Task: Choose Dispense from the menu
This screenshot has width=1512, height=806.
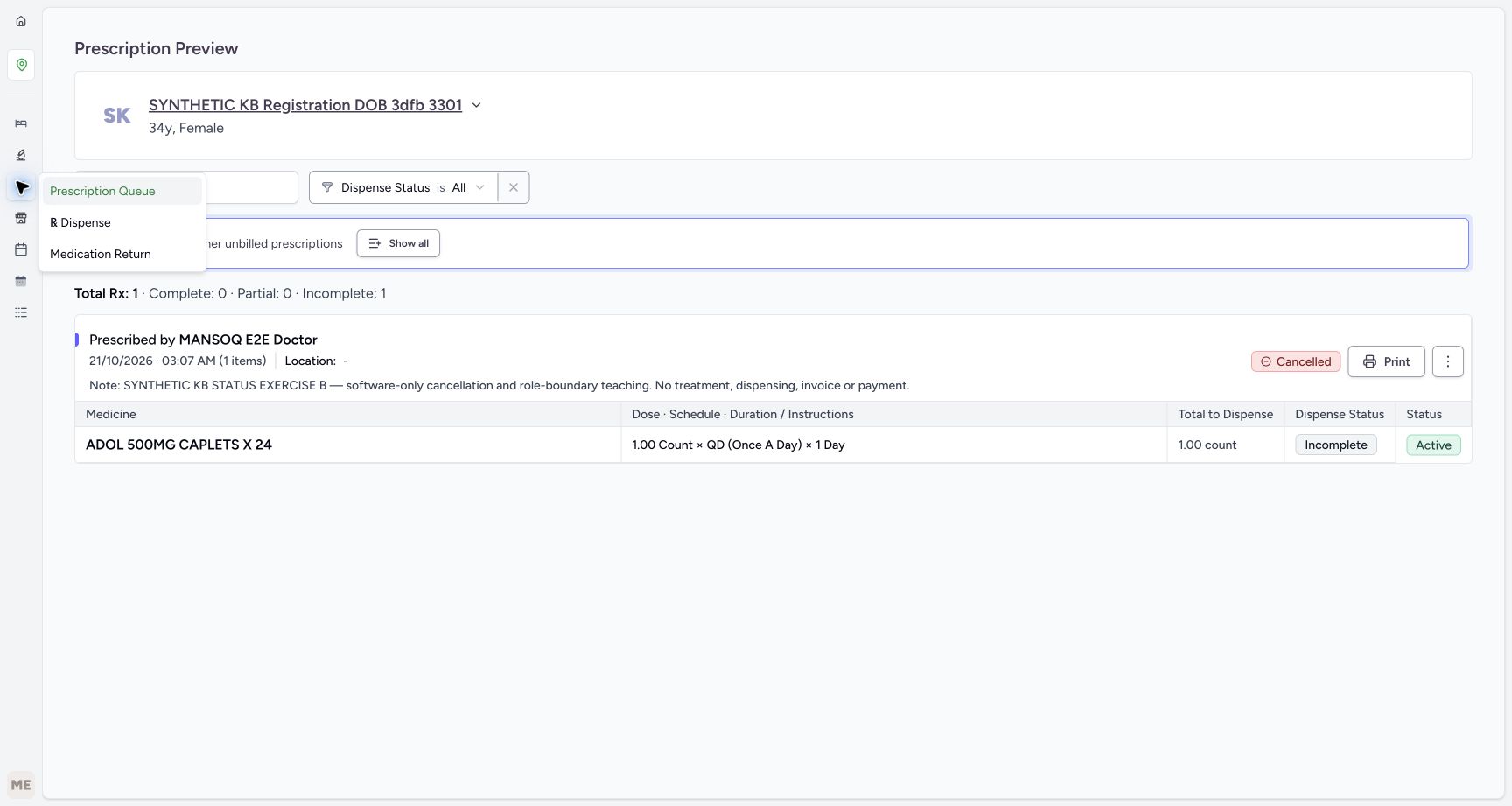Action: (x=122, y=222)
